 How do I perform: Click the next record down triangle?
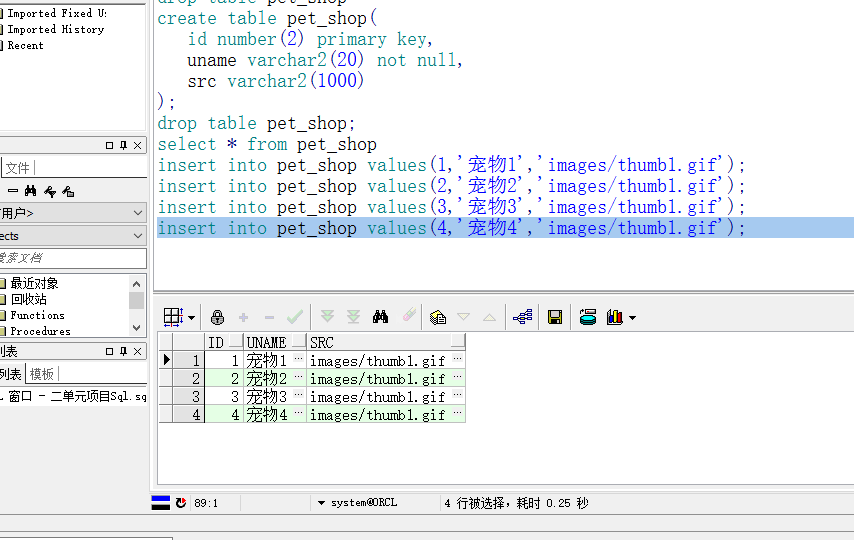463,317
